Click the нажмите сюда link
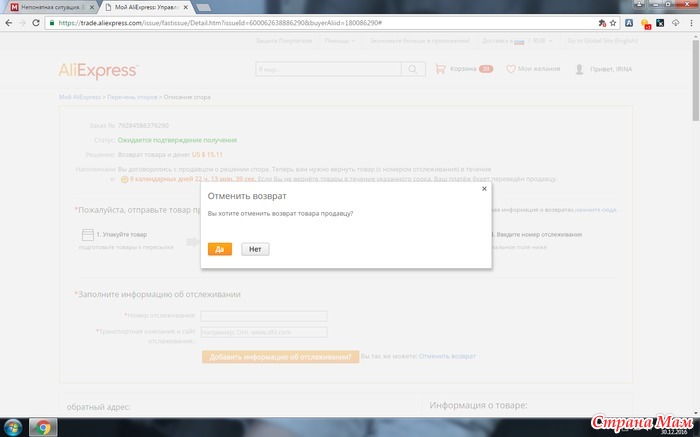The image size is (700, 437). 596,209
